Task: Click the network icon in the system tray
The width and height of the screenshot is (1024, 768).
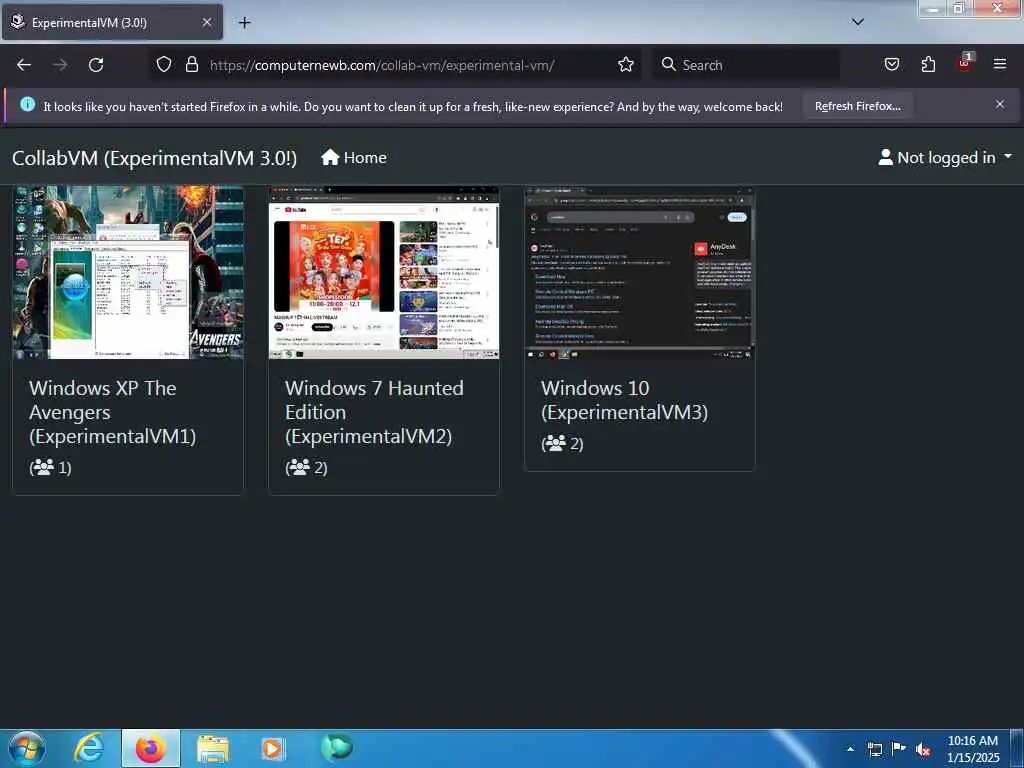Action: [875, 749]
